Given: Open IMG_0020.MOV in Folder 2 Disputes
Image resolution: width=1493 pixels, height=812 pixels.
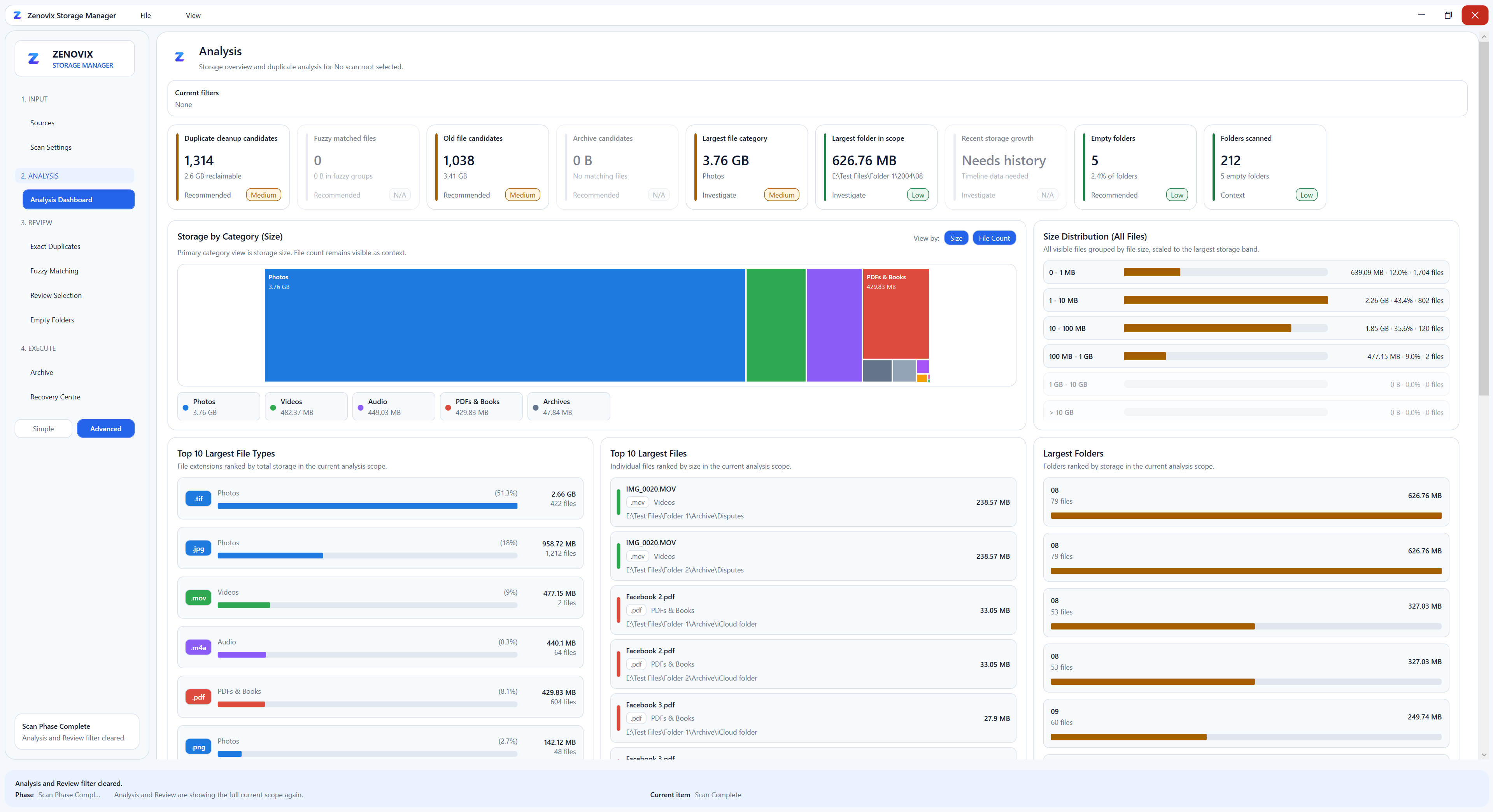Looking at the screenshot, I should point(813,556).
